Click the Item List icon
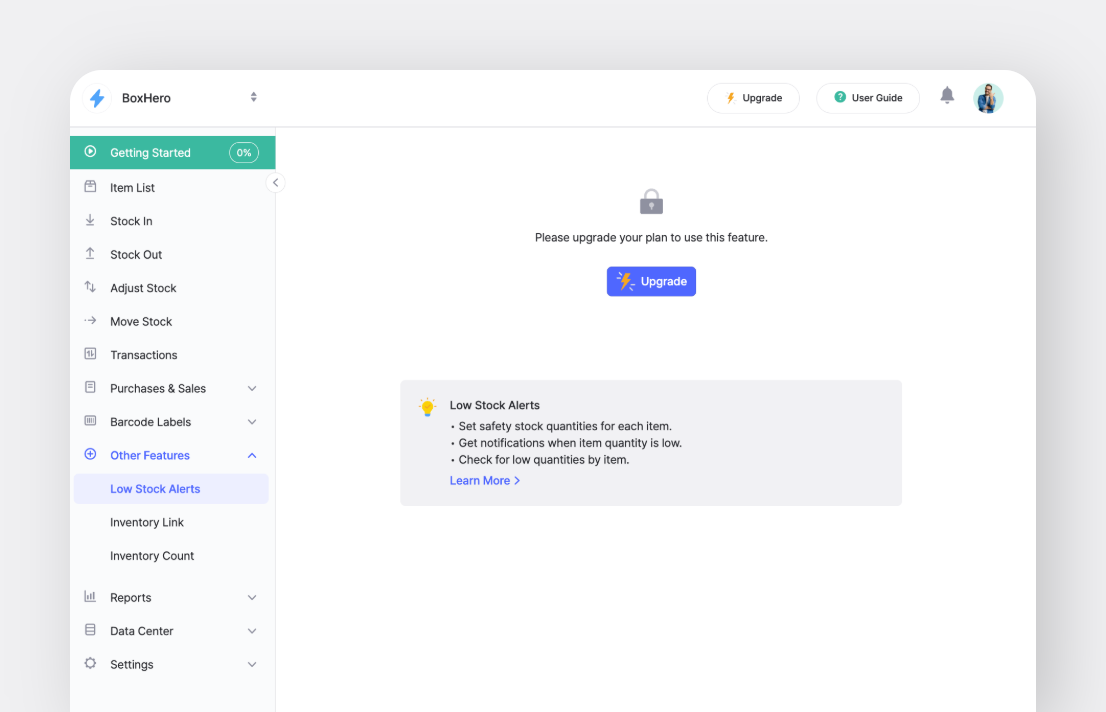Viewport: 1106px width, 712px height. (x=91, y=187)
